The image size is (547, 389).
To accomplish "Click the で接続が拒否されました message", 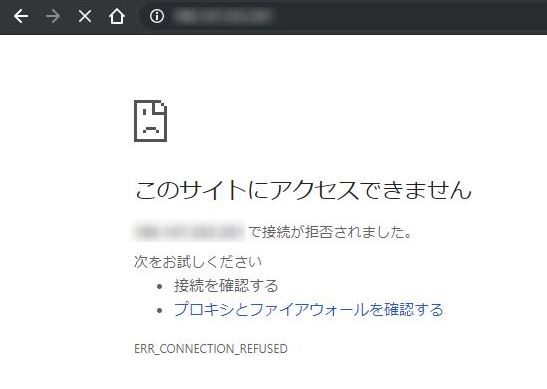I will point(330,232).
